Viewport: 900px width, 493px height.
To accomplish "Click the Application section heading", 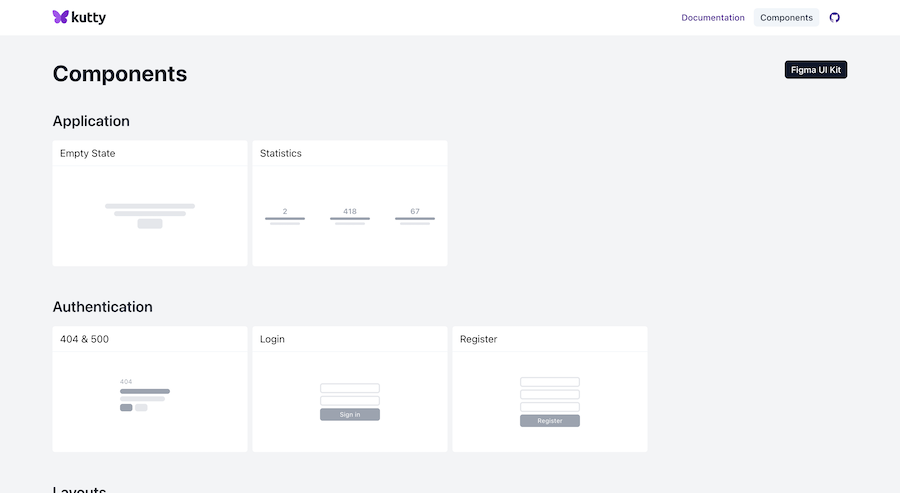I will (x=91, y=121).
